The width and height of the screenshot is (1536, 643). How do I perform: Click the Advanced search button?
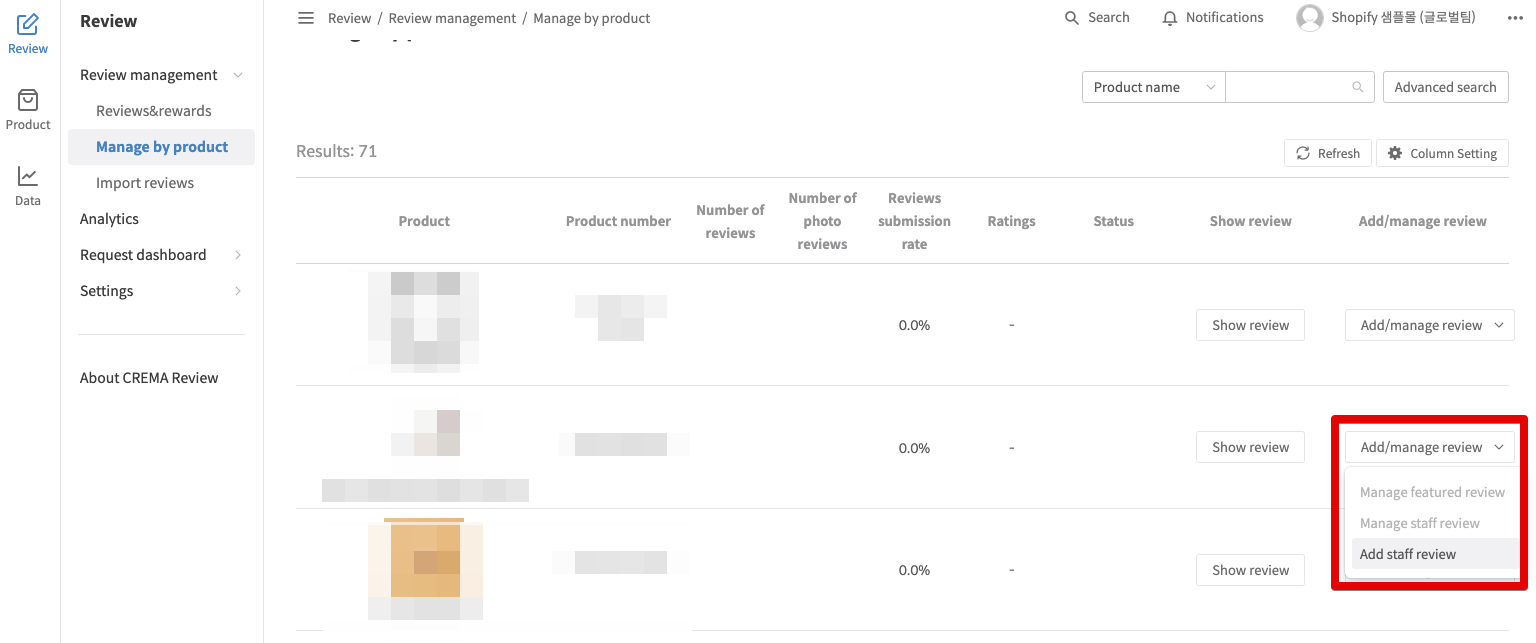[x=1445, y=87]
